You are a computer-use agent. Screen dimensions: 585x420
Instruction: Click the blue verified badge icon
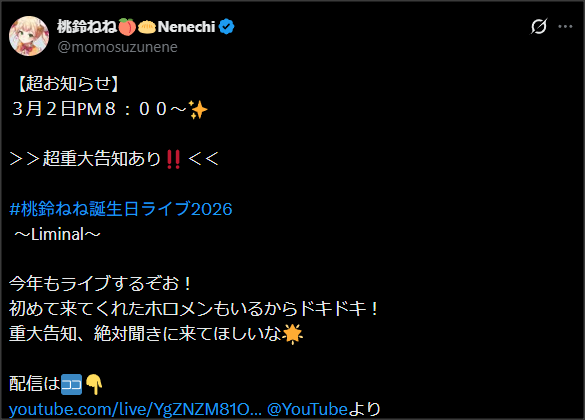click(226, 27)
